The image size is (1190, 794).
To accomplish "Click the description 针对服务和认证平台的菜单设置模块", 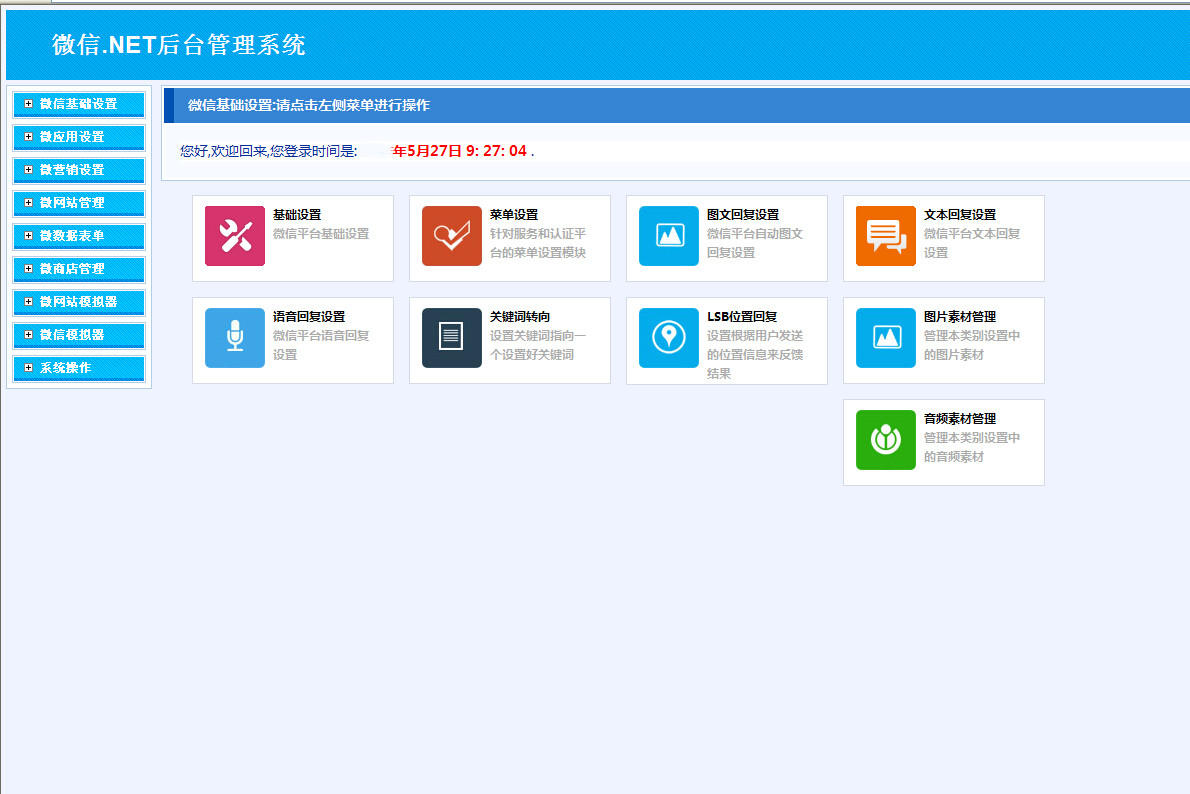I will tap(538, 243).
